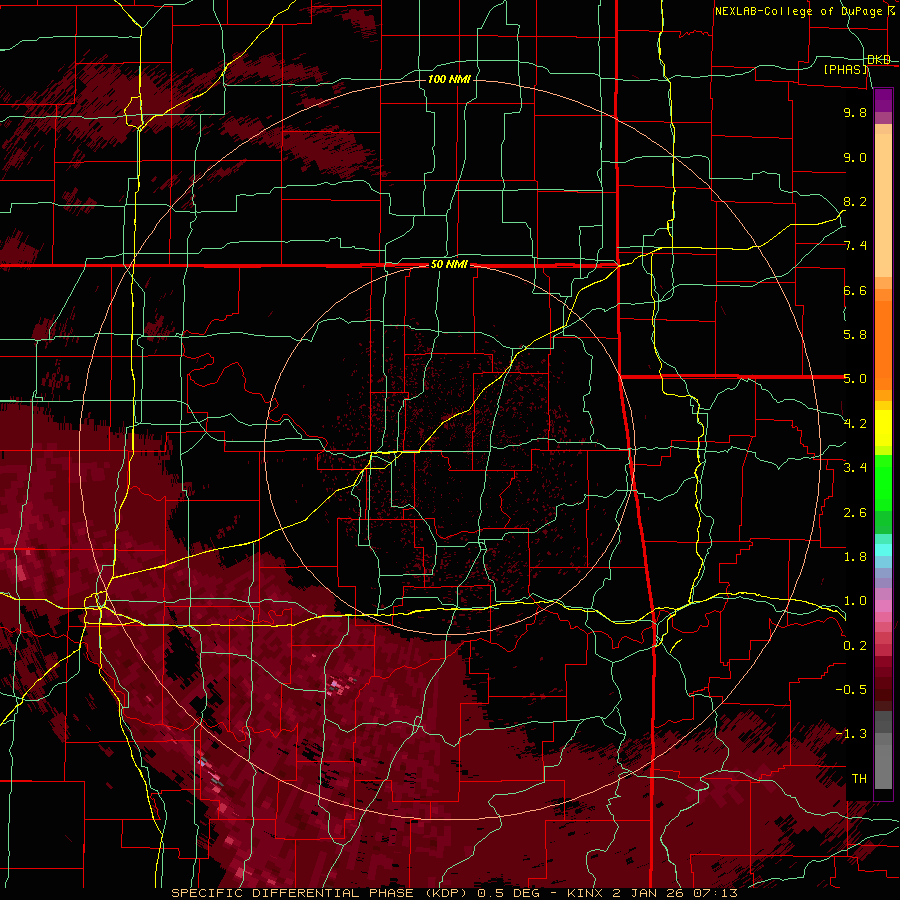The image size is (900, 900).
Task: Click the -0.5 value on the legend
Action: coord(851,690)
